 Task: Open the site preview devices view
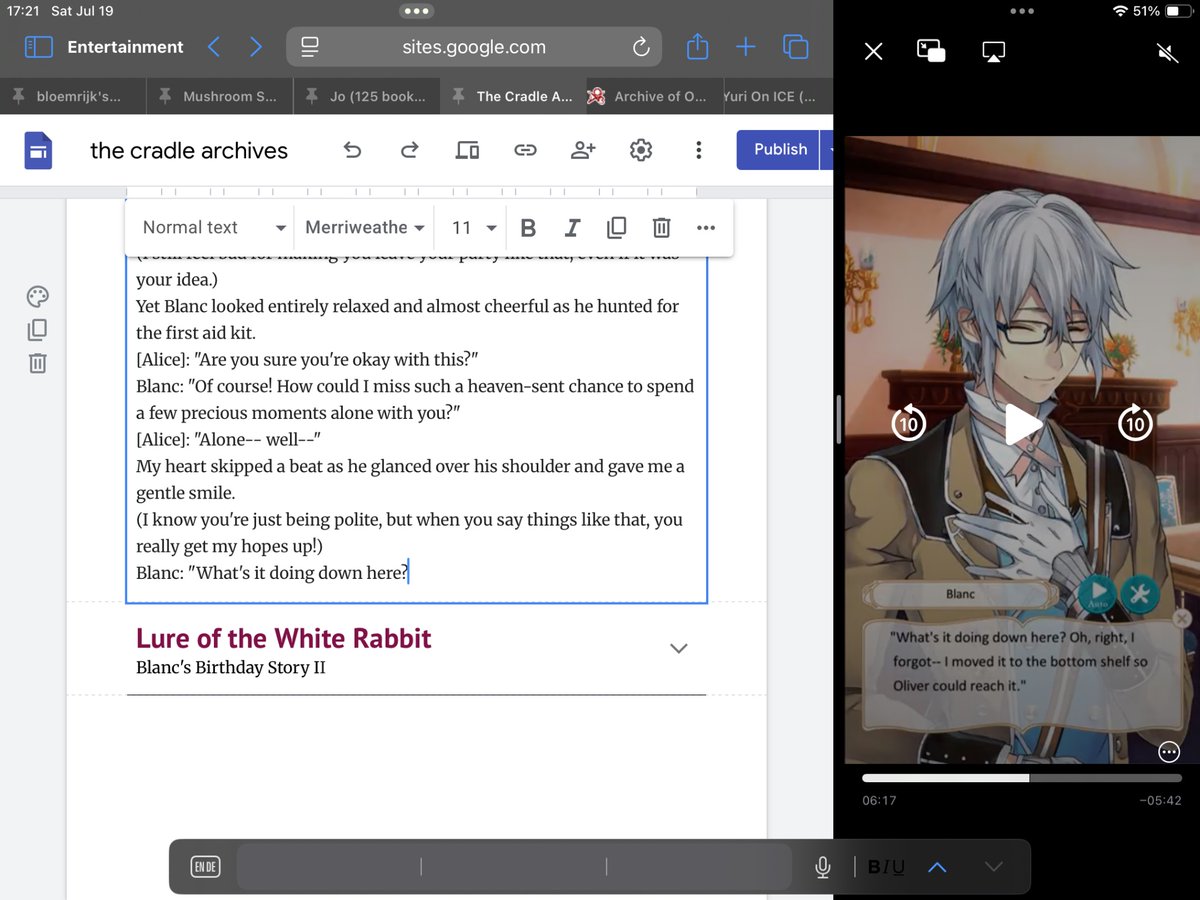tap(467, 150)
